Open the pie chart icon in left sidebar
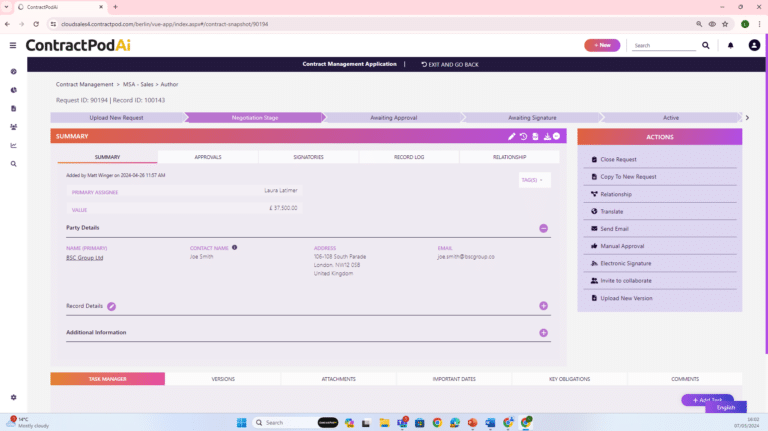The width and height of the screenshot is (768, 431). click(13, 90)
